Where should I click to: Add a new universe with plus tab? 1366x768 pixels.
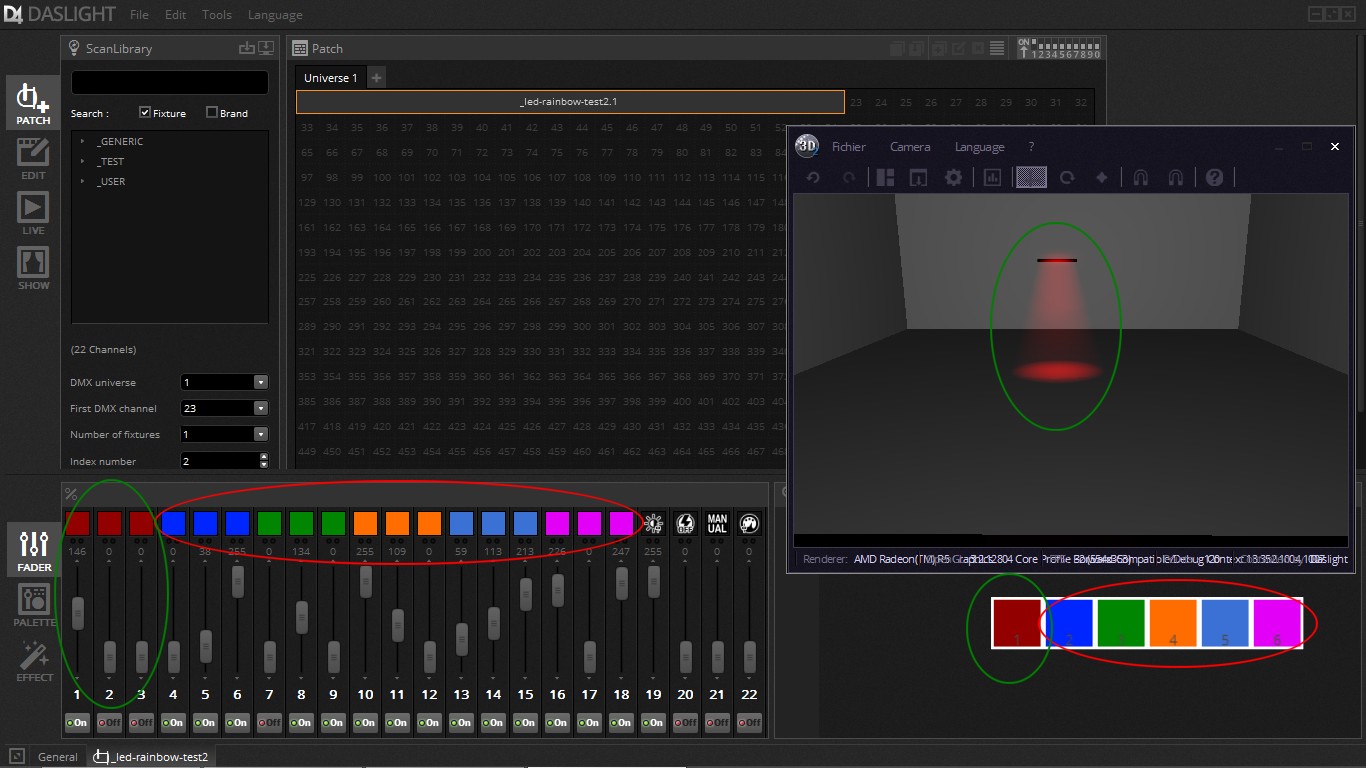(x=377, y=77)
